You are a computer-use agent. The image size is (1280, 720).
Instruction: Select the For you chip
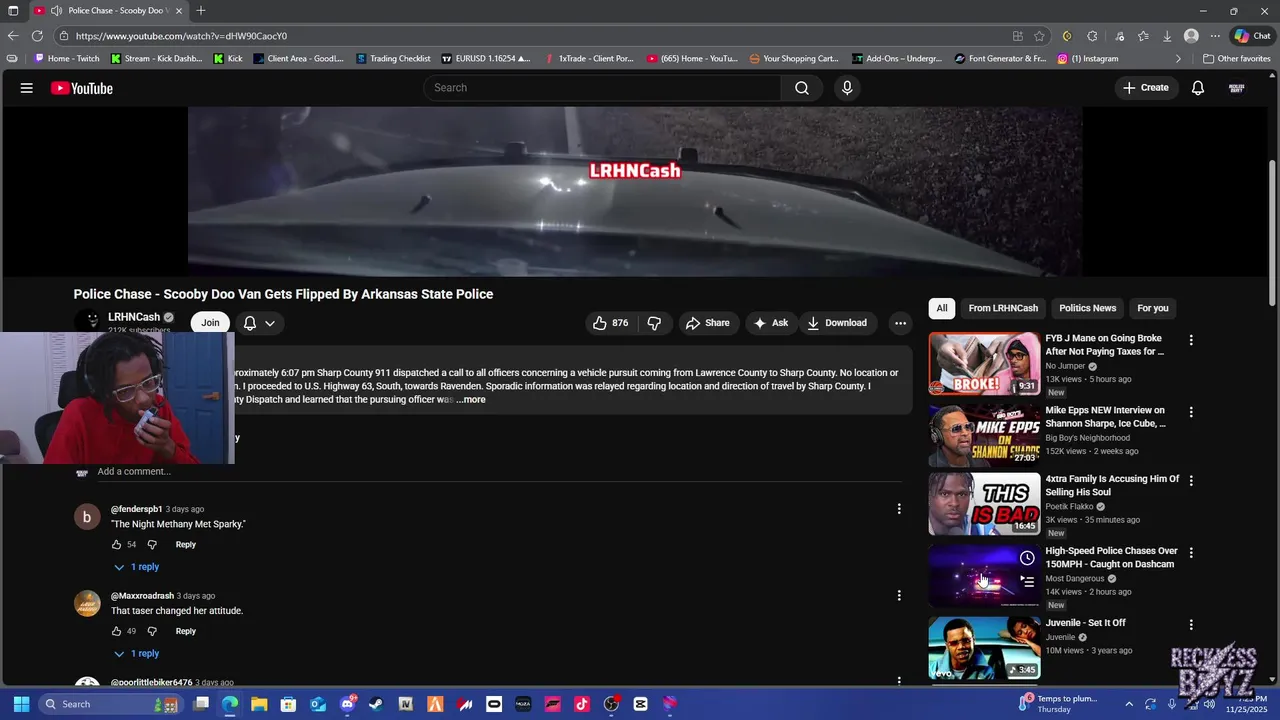(x=1153, y=308)
